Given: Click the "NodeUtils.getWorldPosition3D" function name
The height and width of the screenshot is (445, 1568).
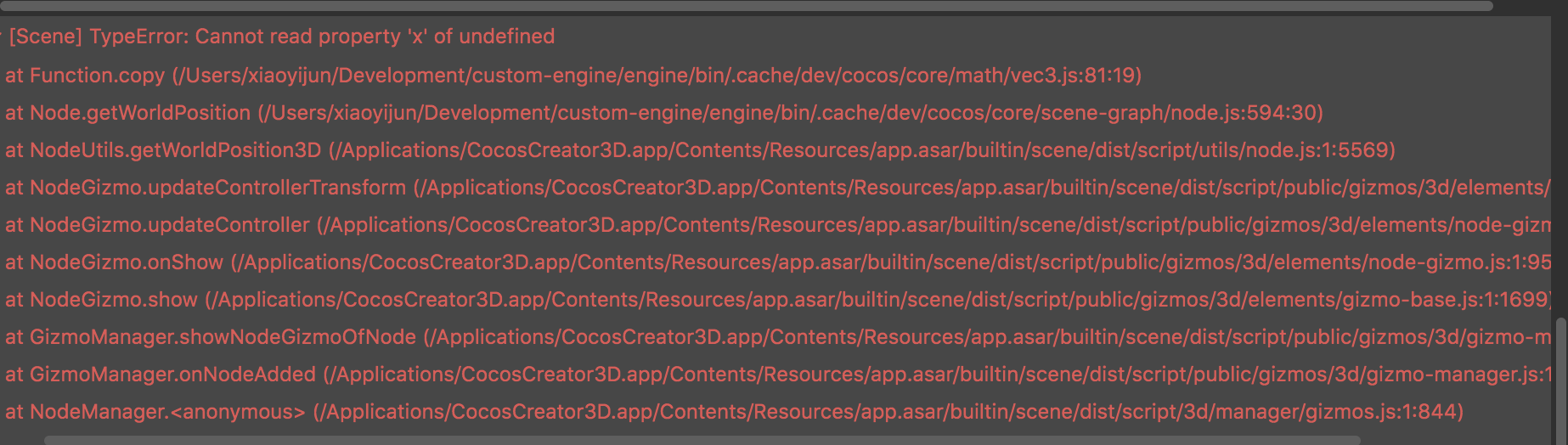Looking at the screenshot, I should (x=176, y=150).
